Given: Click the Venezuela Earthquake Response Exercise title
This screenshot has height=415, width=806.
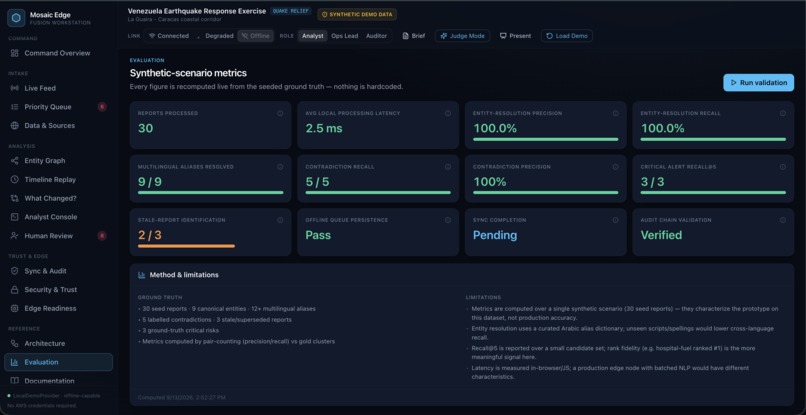Looking at the screenshot, I should [197, 11].
